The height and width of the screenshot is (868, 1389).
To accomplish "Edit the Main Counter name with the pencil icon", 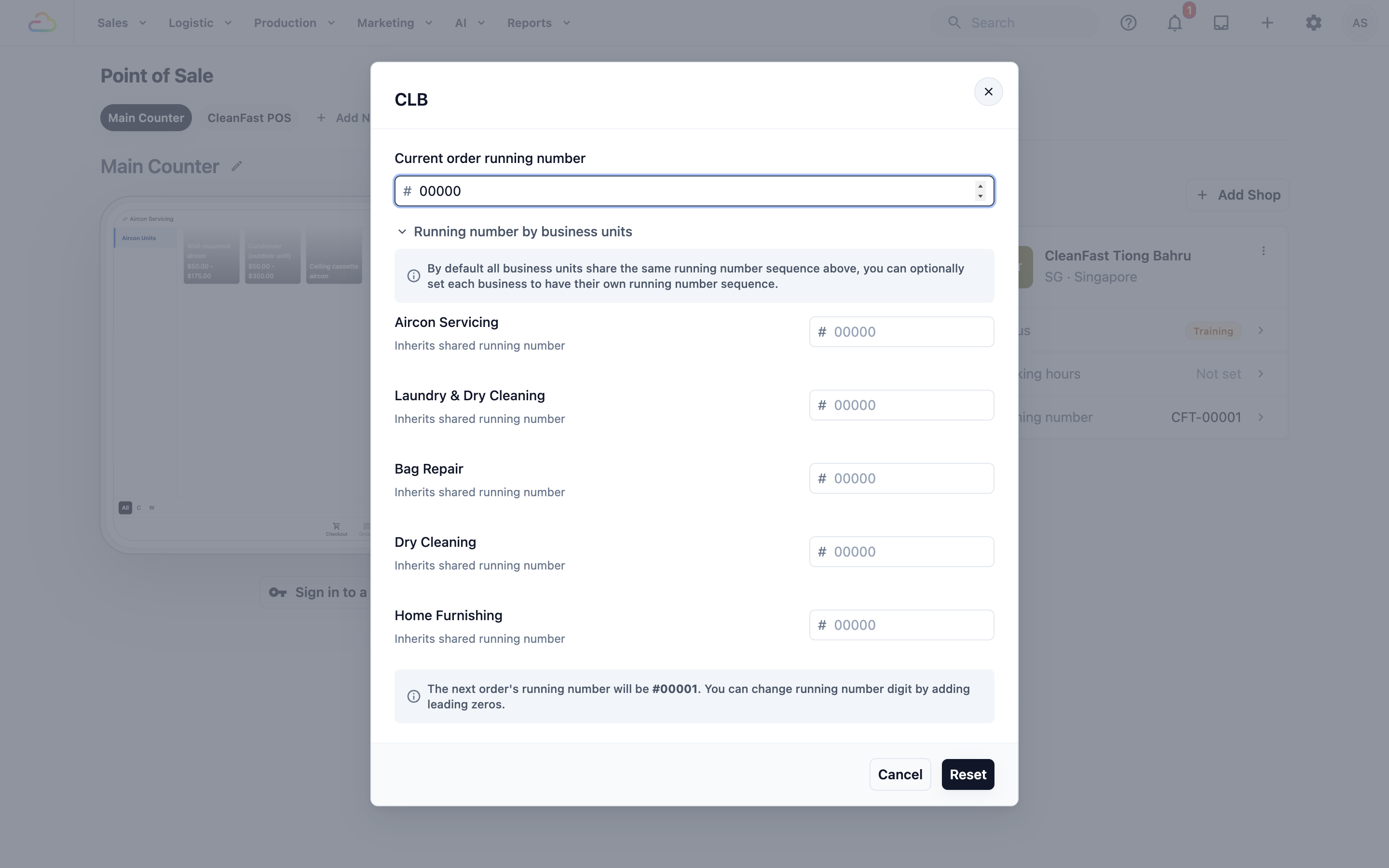I will pyautogui.click(x=236, y=166).
